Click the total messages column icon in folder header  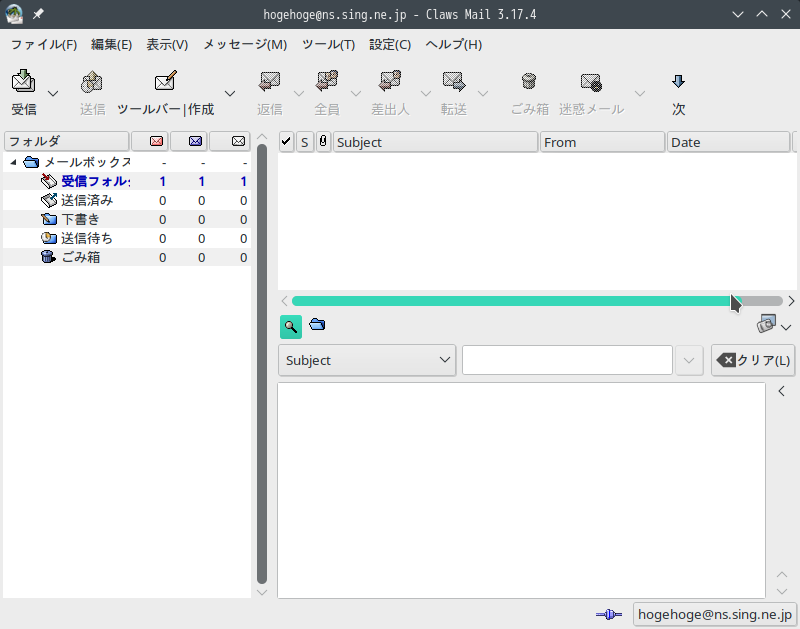tap(238, 141)
